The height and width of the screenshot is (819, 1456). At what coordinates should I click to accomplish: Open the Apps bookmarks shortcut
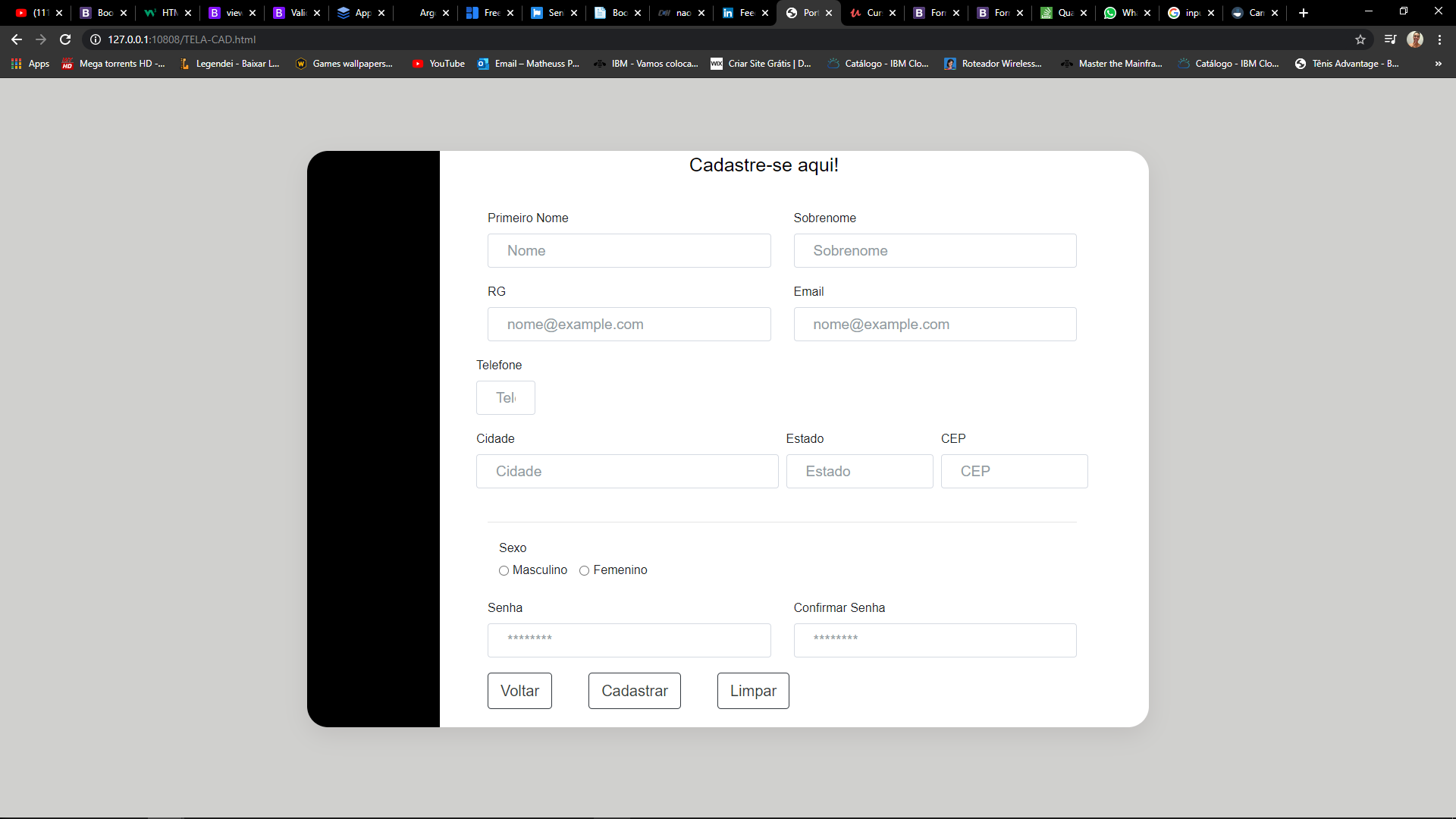click(30, 64)
